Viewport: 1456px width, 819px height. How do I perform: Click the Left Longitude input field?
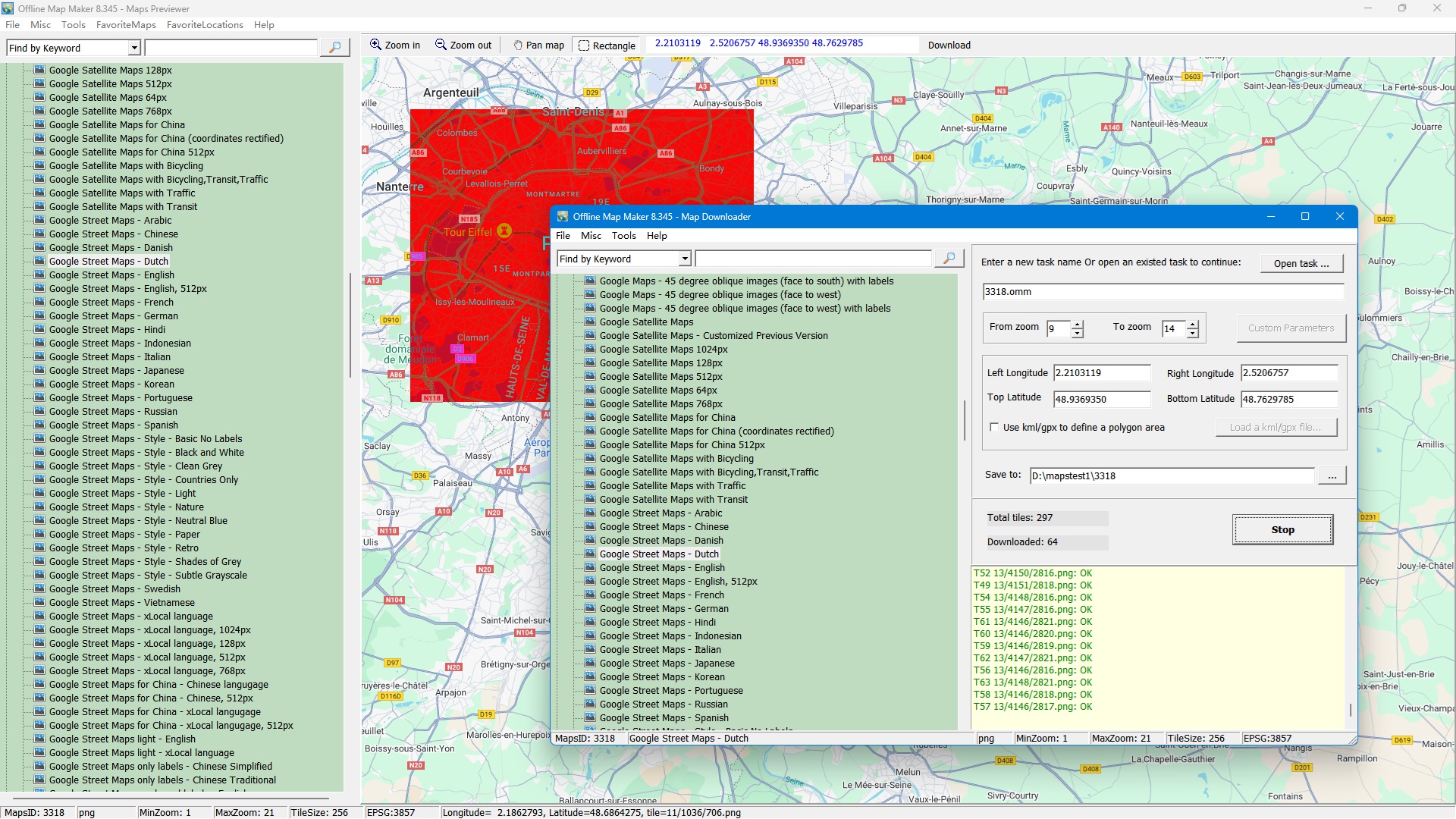1101,373
